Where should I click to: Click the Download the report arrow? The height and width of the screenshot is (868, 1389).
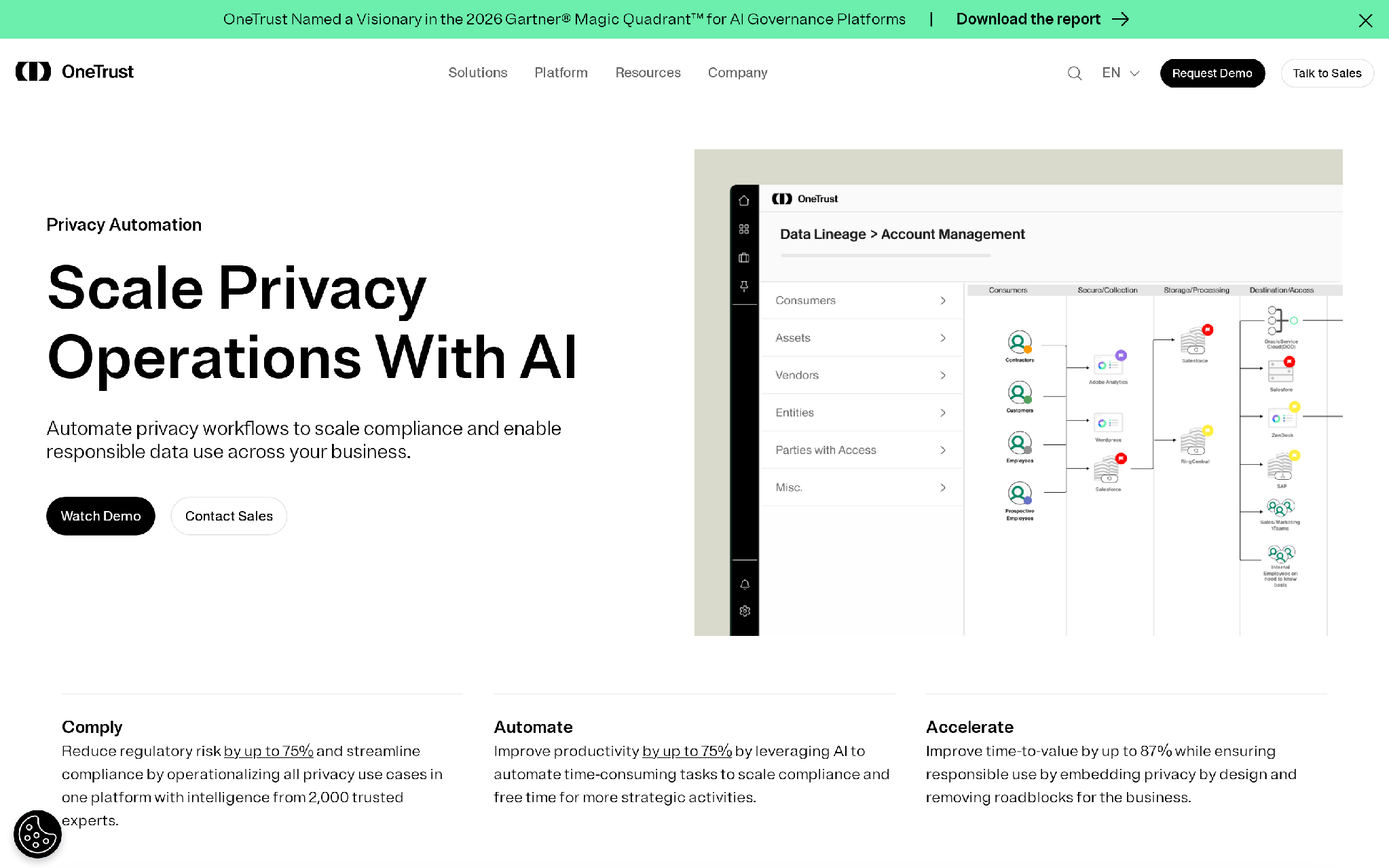click(x=1121, y=19)
